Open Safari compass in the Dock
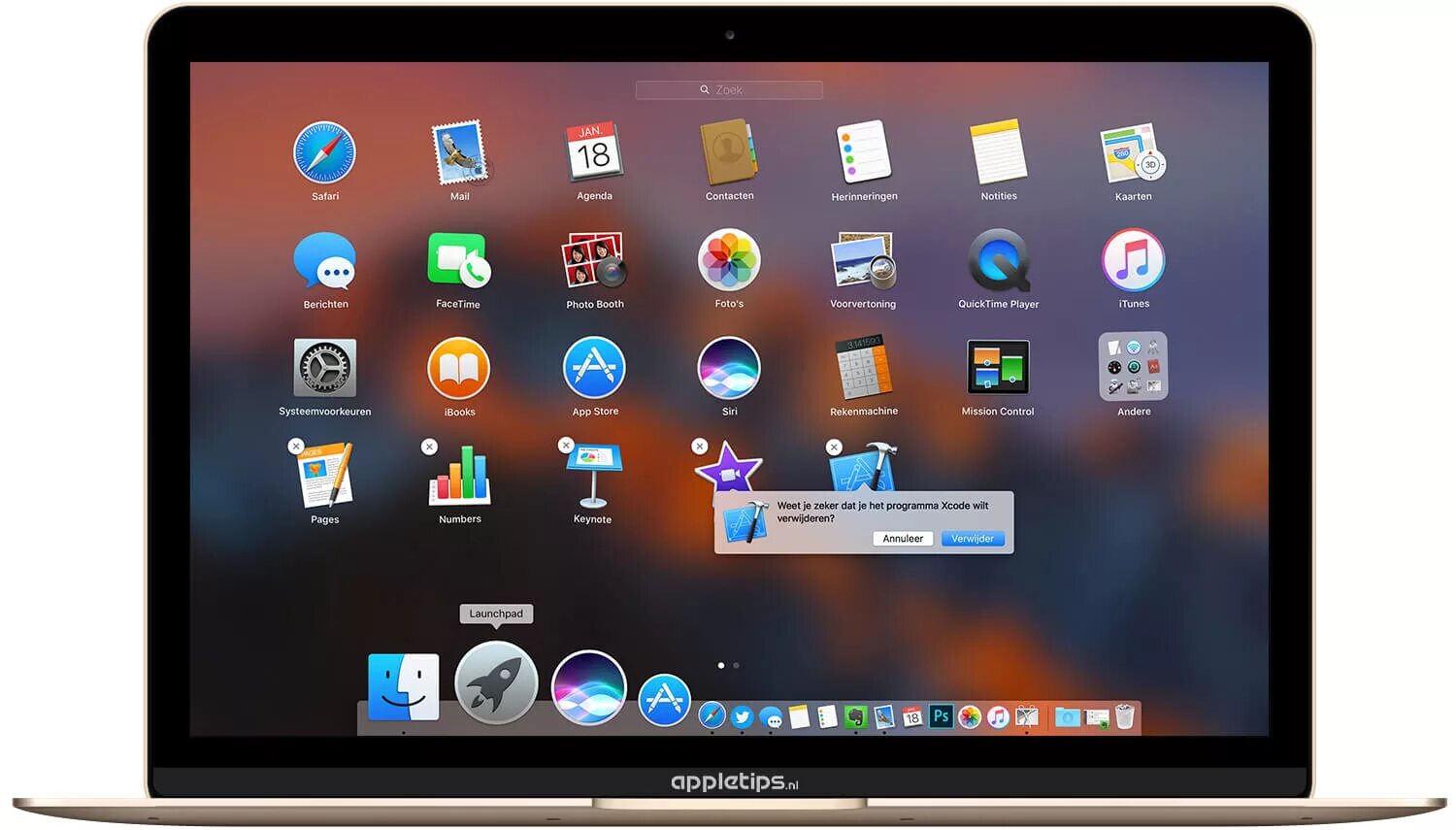The image size is (1456, 830). click(711, 716)
